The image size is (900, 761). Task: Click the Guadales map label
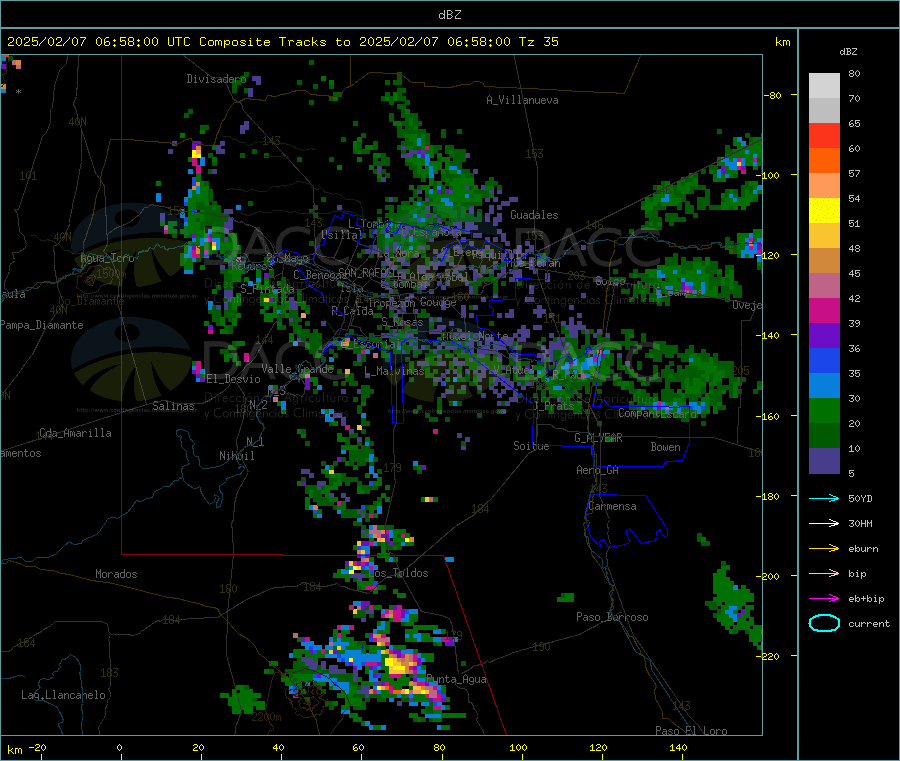coord(534,215)
